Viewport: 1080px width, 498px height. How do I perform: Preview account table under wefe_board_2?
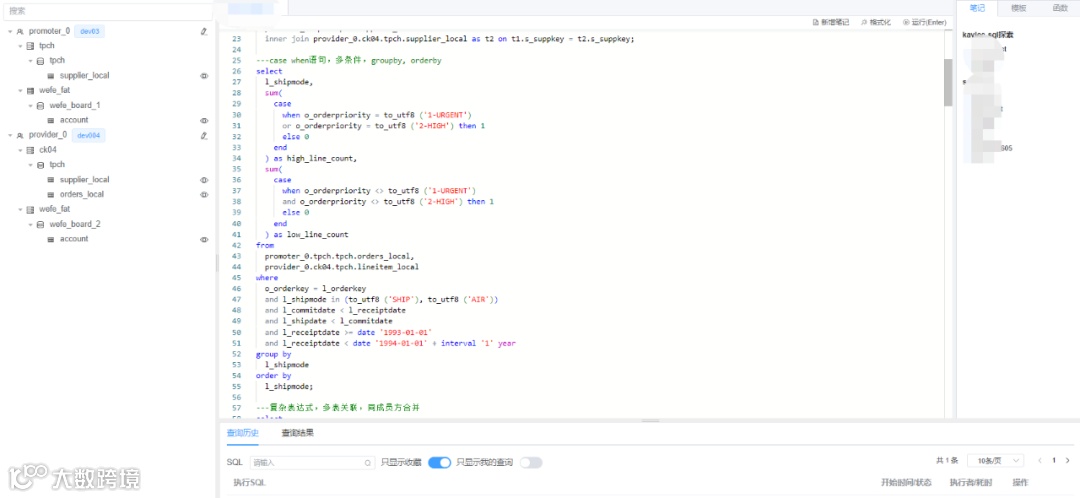point(204,239)
